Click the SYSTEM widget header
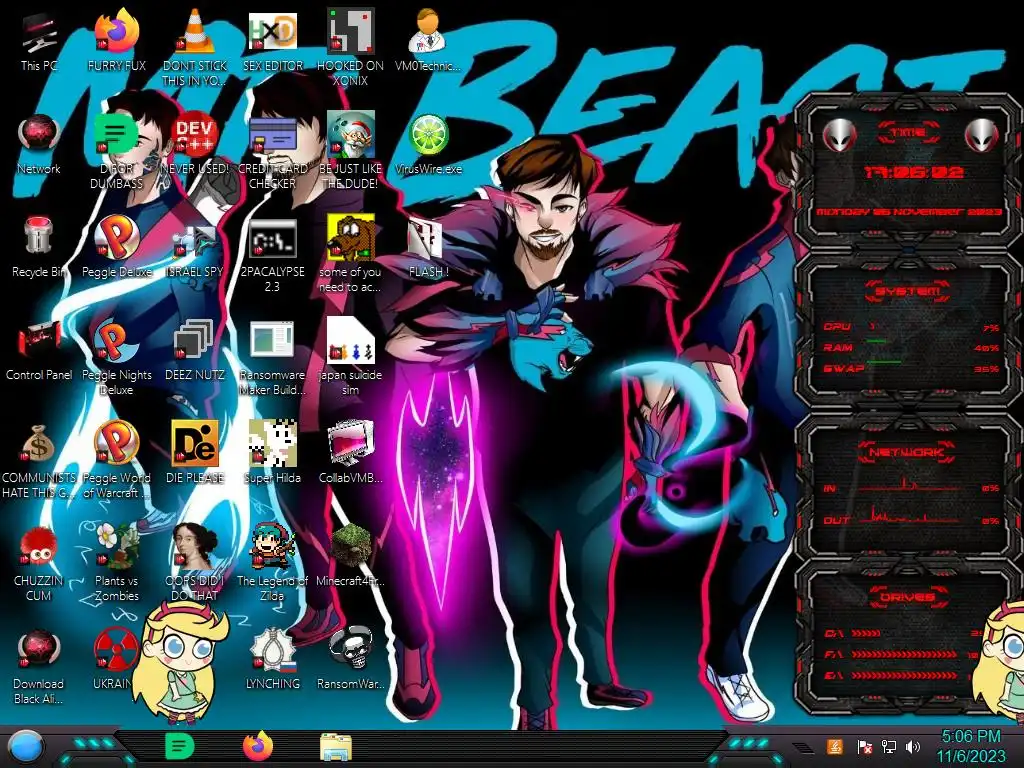Viewport: 1024px width, 768px height. pos(908,291)
